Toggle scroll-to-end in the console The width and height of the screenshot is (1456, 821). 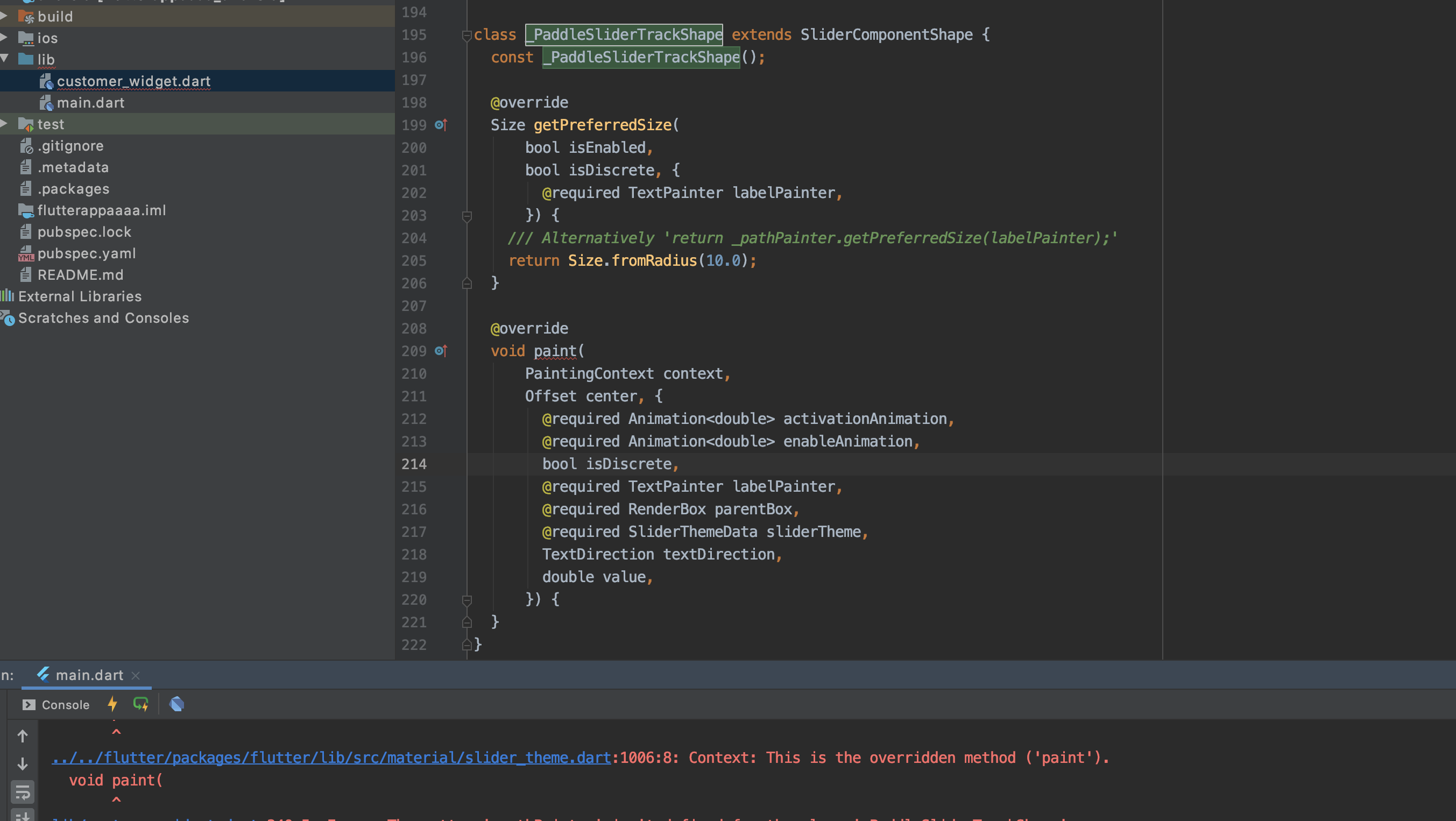(x=23, y=817)
